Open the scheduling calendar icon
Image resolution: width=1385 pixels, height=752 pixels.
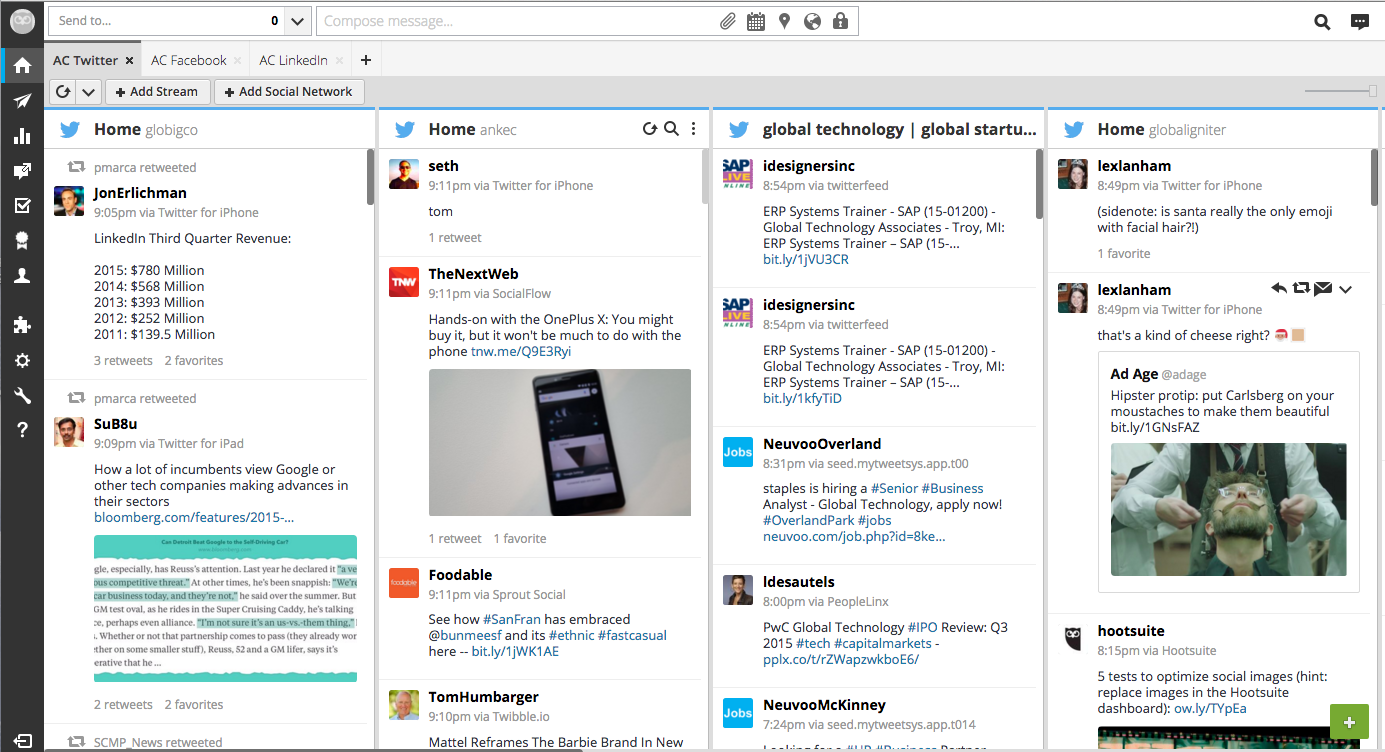coord(756,21)
